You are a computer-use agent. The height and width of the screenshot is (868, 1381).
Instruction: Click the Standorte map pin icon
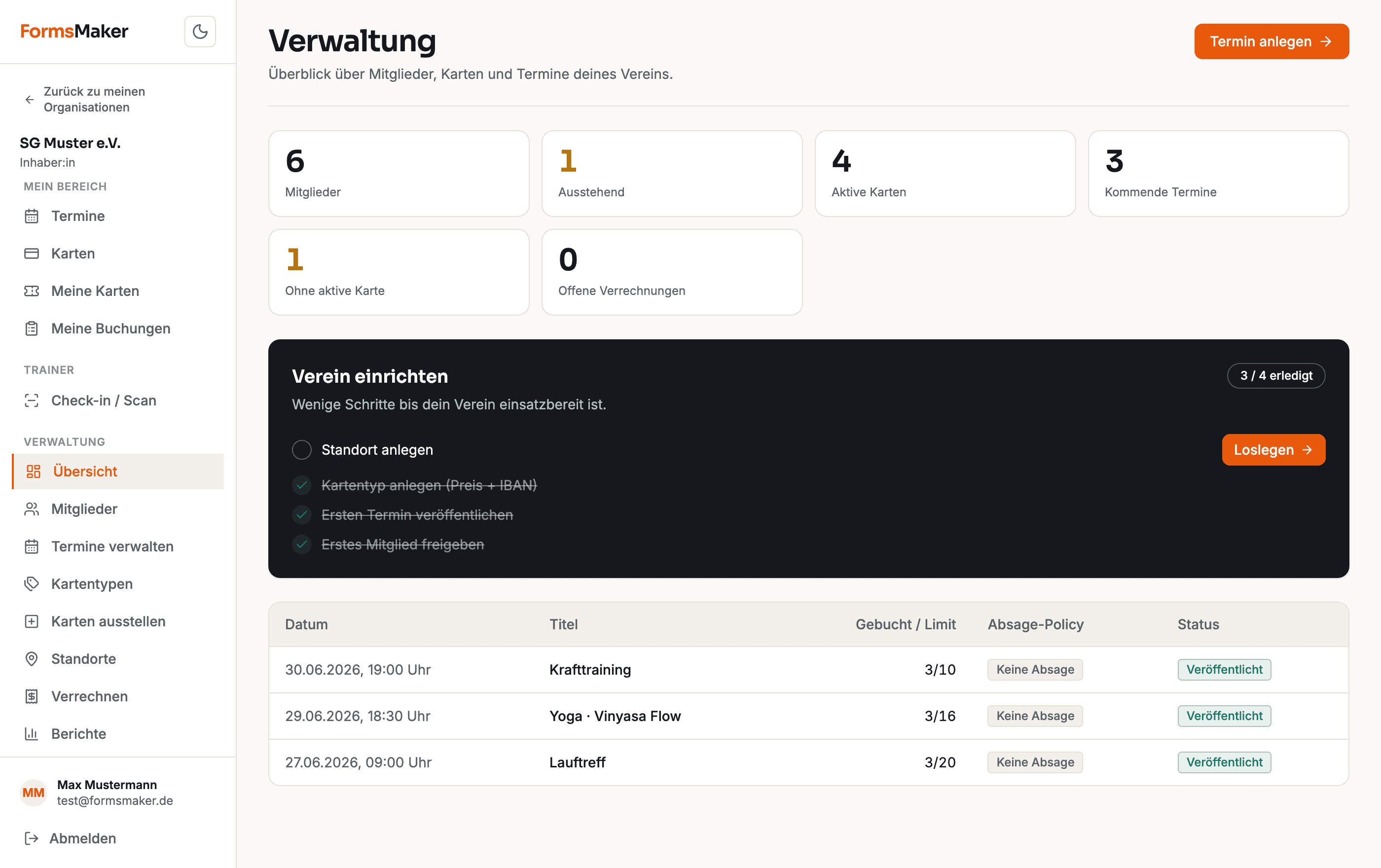pyautogui.click(x=32, y=659)
